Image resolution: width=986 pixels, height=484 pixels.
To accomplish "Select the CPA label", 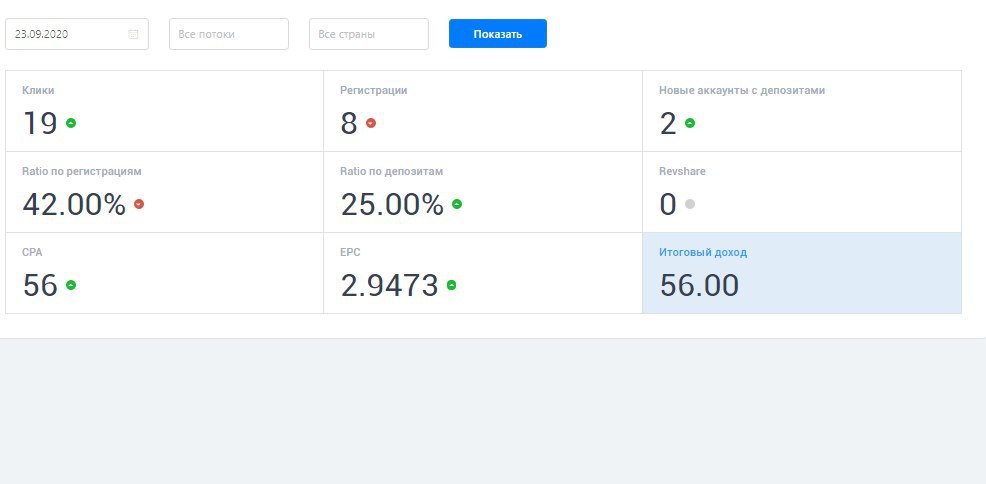I will (x=32, y=253).
